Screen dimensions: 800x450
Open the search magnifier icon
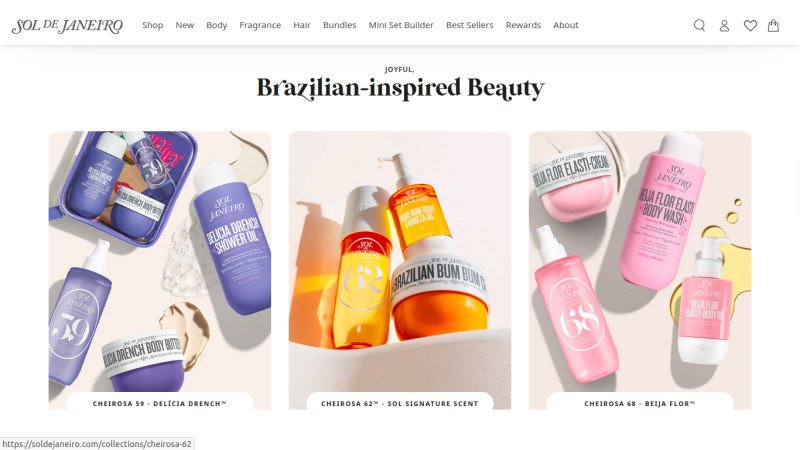(x=699, y=26)
